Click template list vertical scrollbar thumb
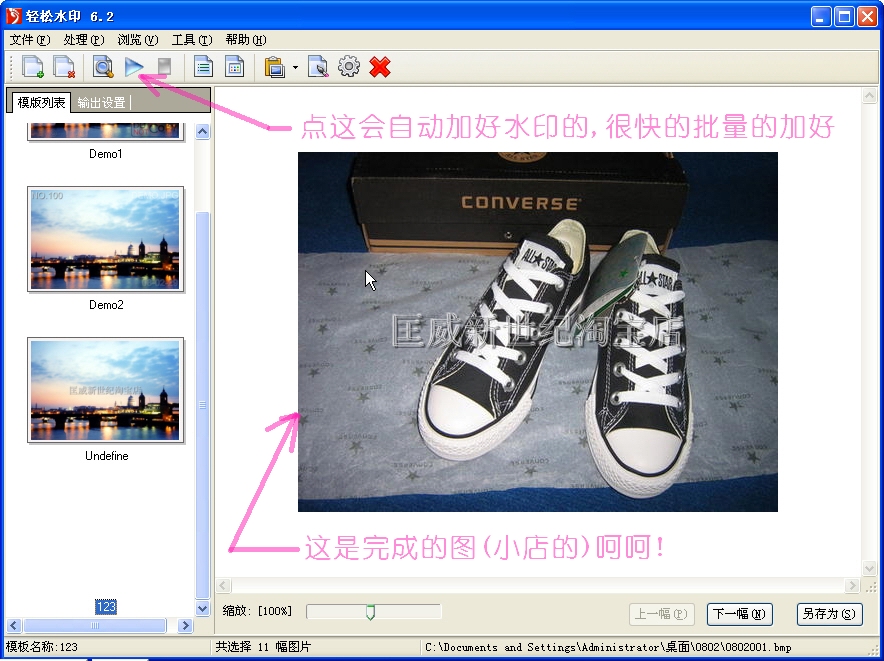Screen dimensions: 884x661 click(202, 405)
